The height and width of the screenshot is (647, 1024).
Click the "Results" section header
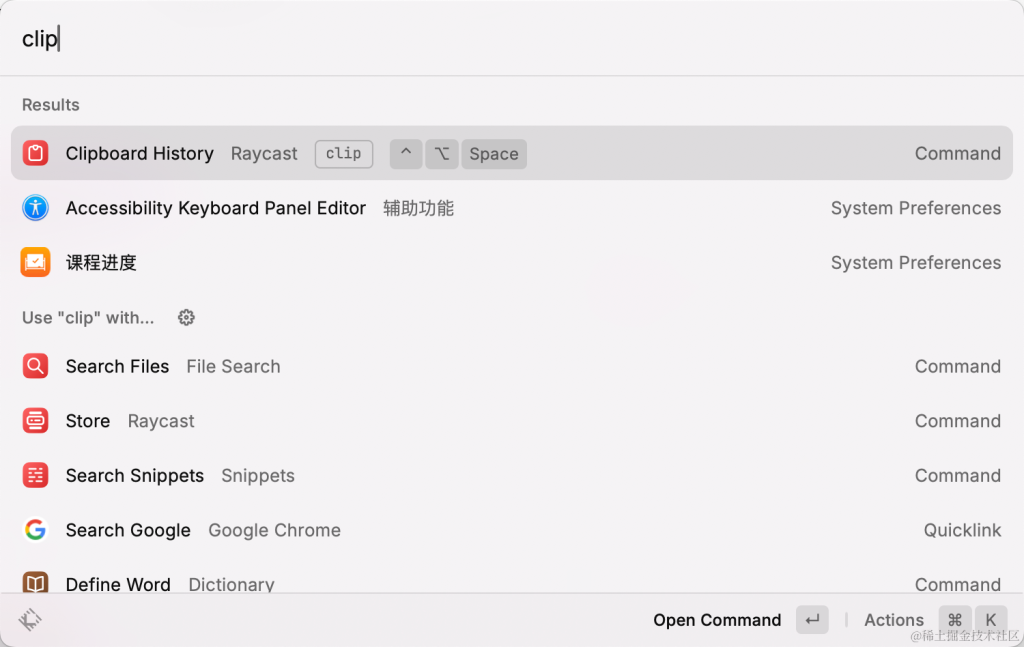(51, 105)
